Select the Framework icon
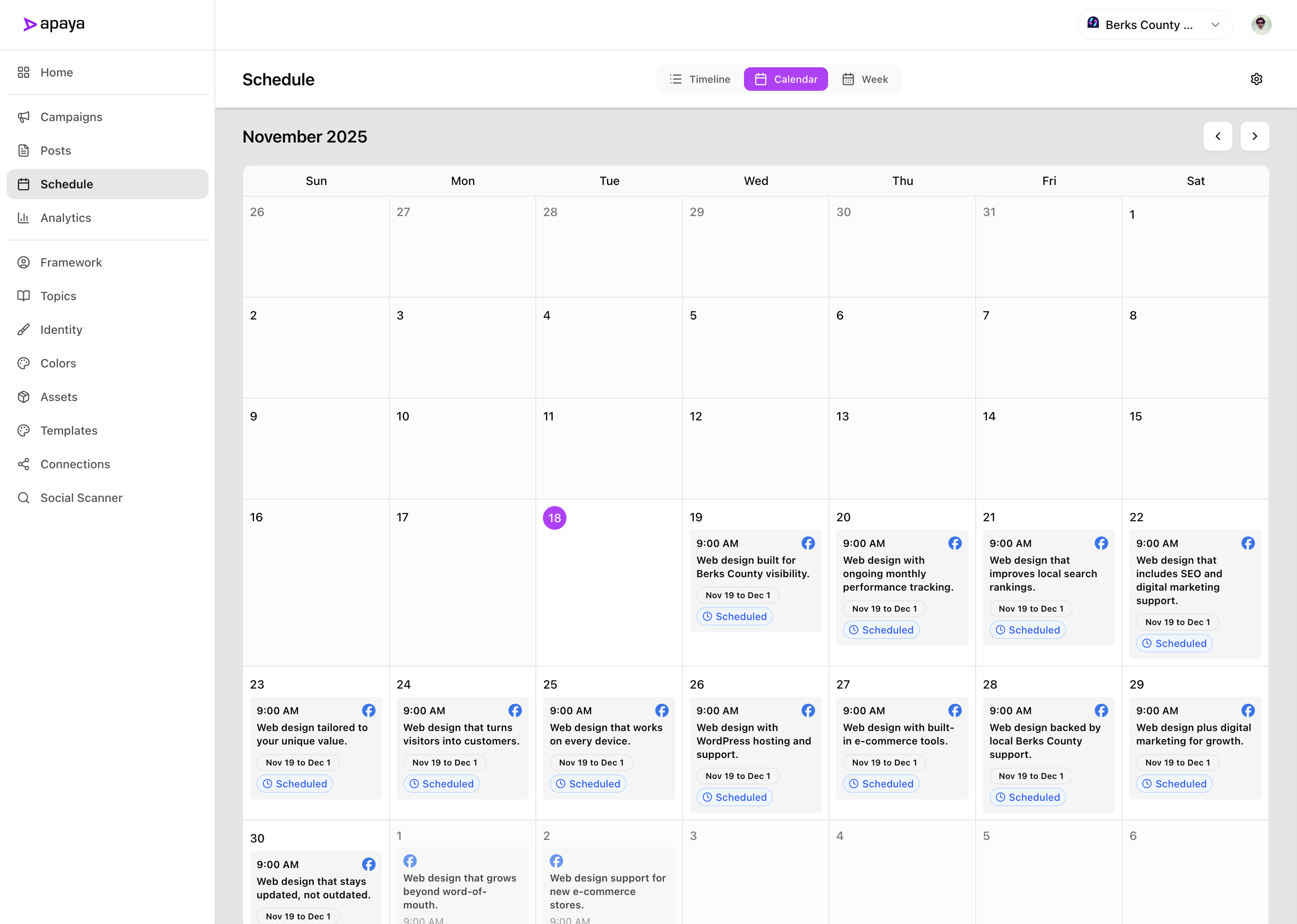 [x=23, y=262]
